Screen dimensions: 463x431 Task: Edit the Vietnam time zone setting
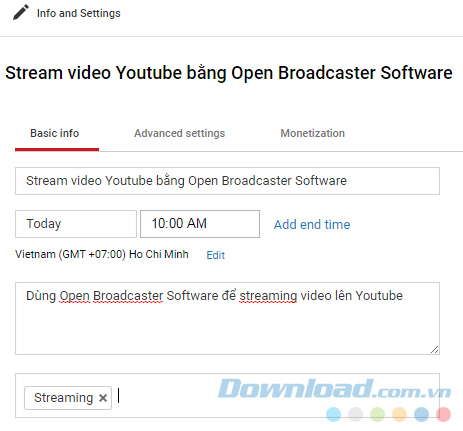click(216, 255)
